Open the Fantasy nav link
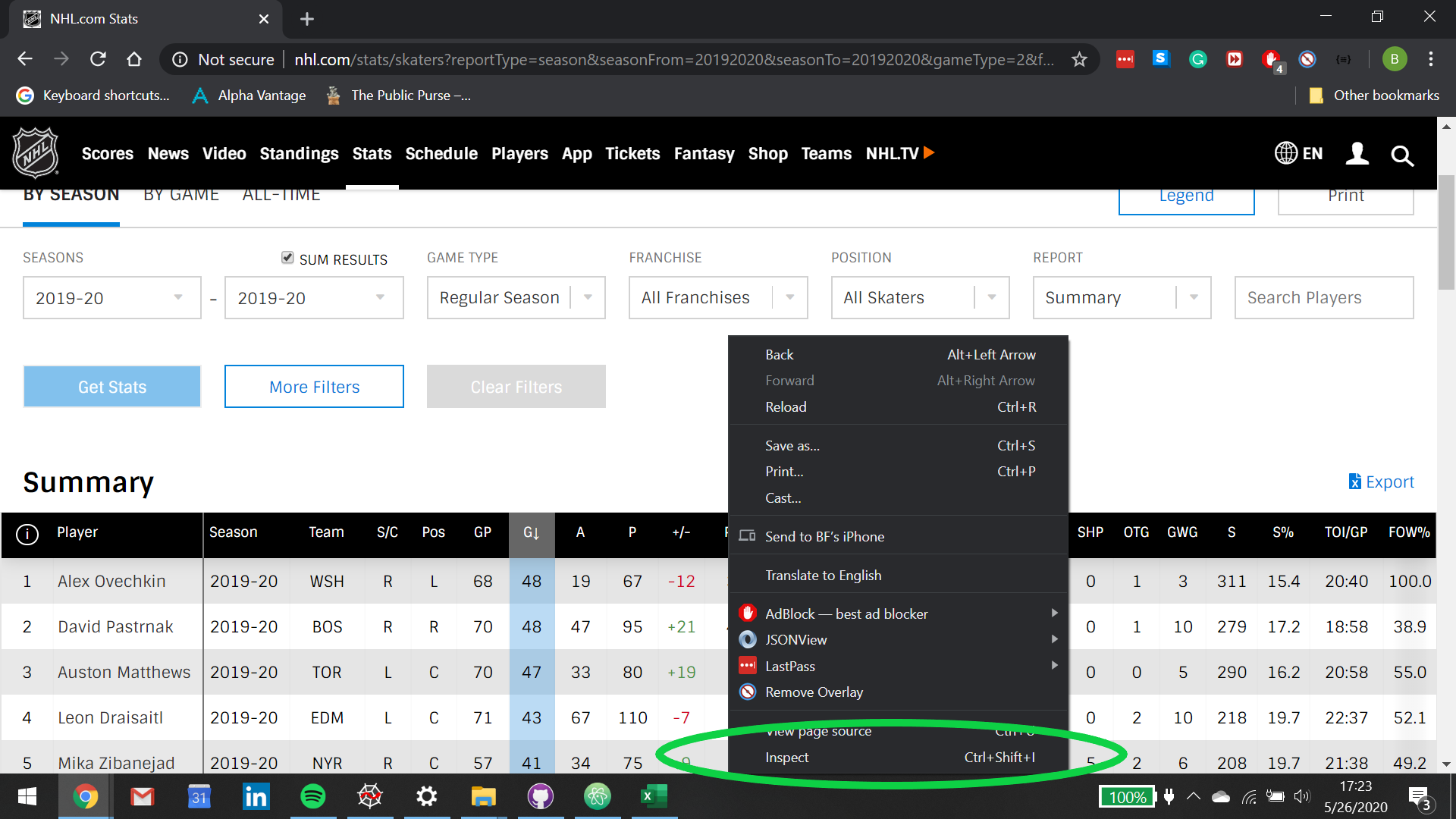Screen dimensions: 1456x819 pyautogui.click(x=704, y=153)
